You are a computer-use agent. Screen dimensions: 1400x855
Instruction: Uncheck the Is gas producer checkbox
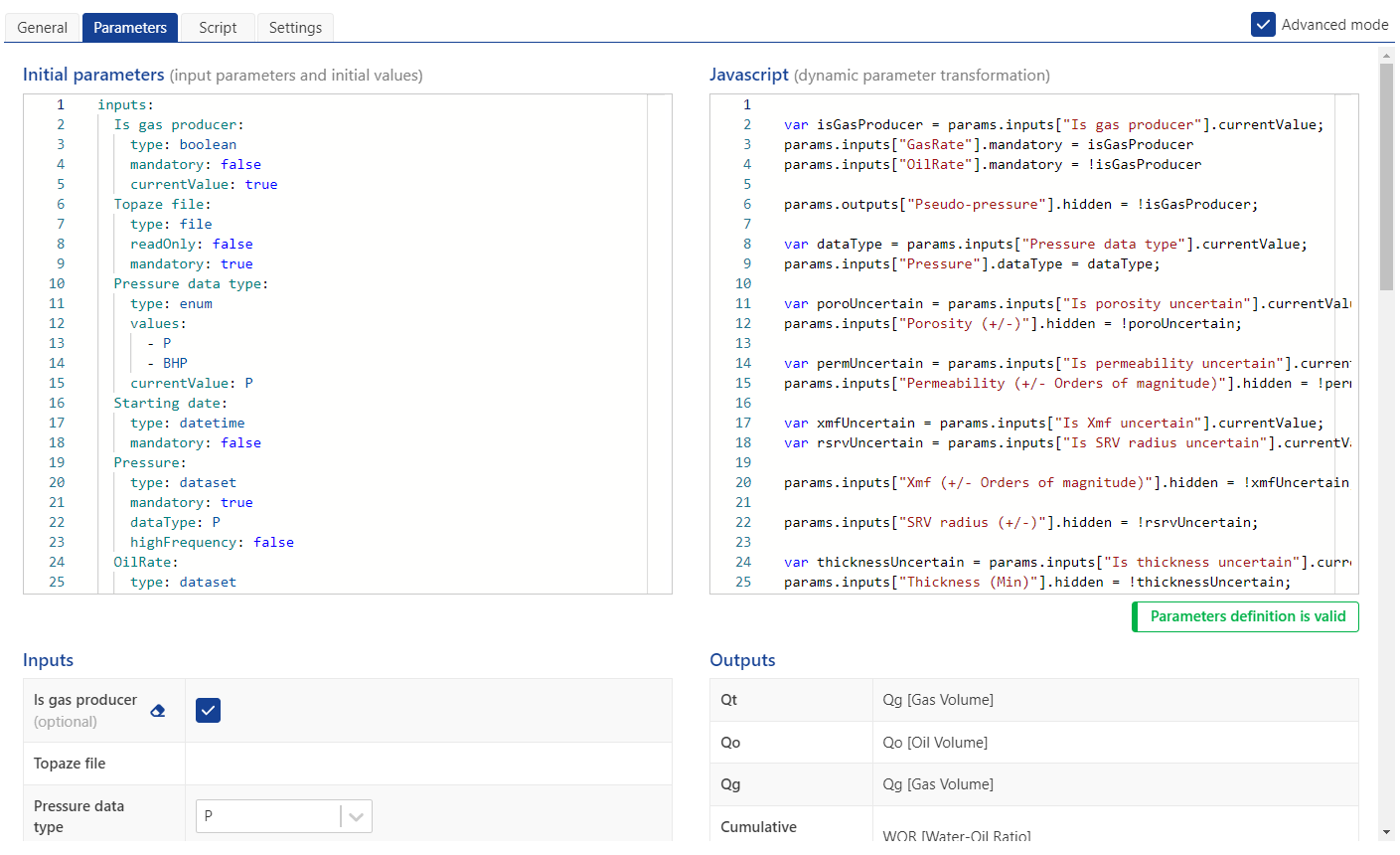(x=208, y=710)
